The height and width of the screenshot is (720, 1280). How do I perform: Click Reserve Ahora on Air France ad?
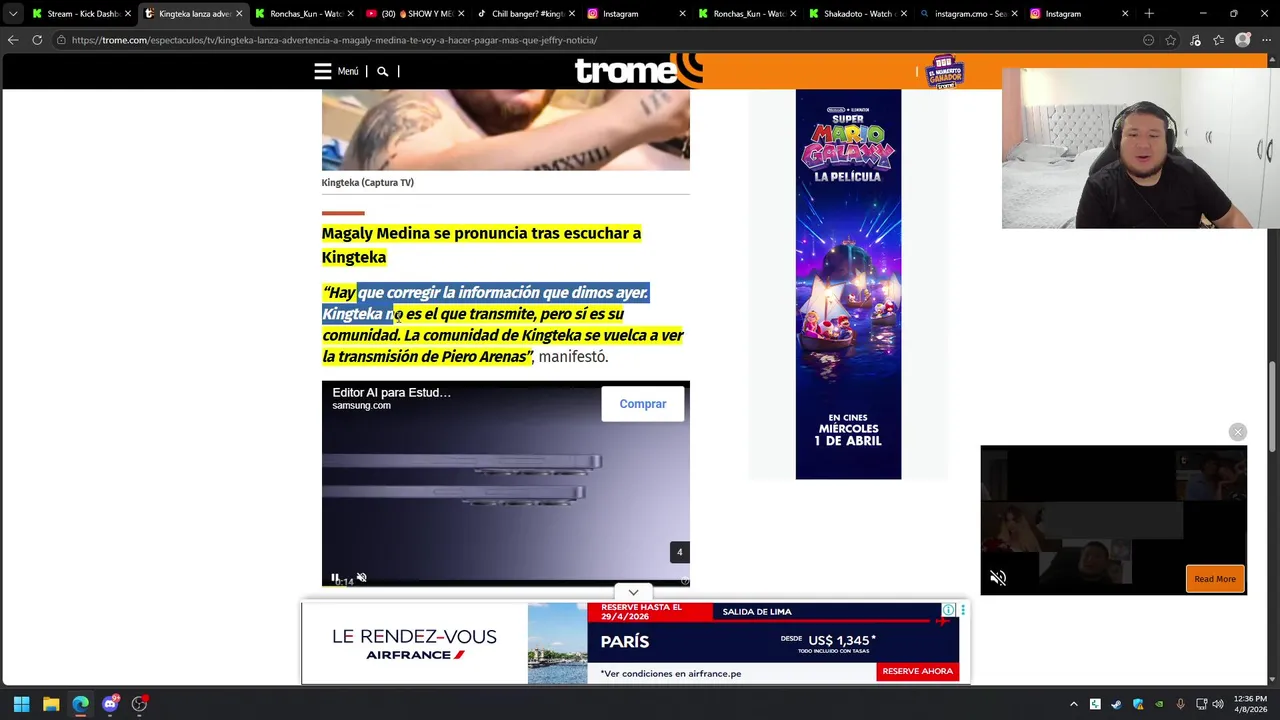(917, 671)
